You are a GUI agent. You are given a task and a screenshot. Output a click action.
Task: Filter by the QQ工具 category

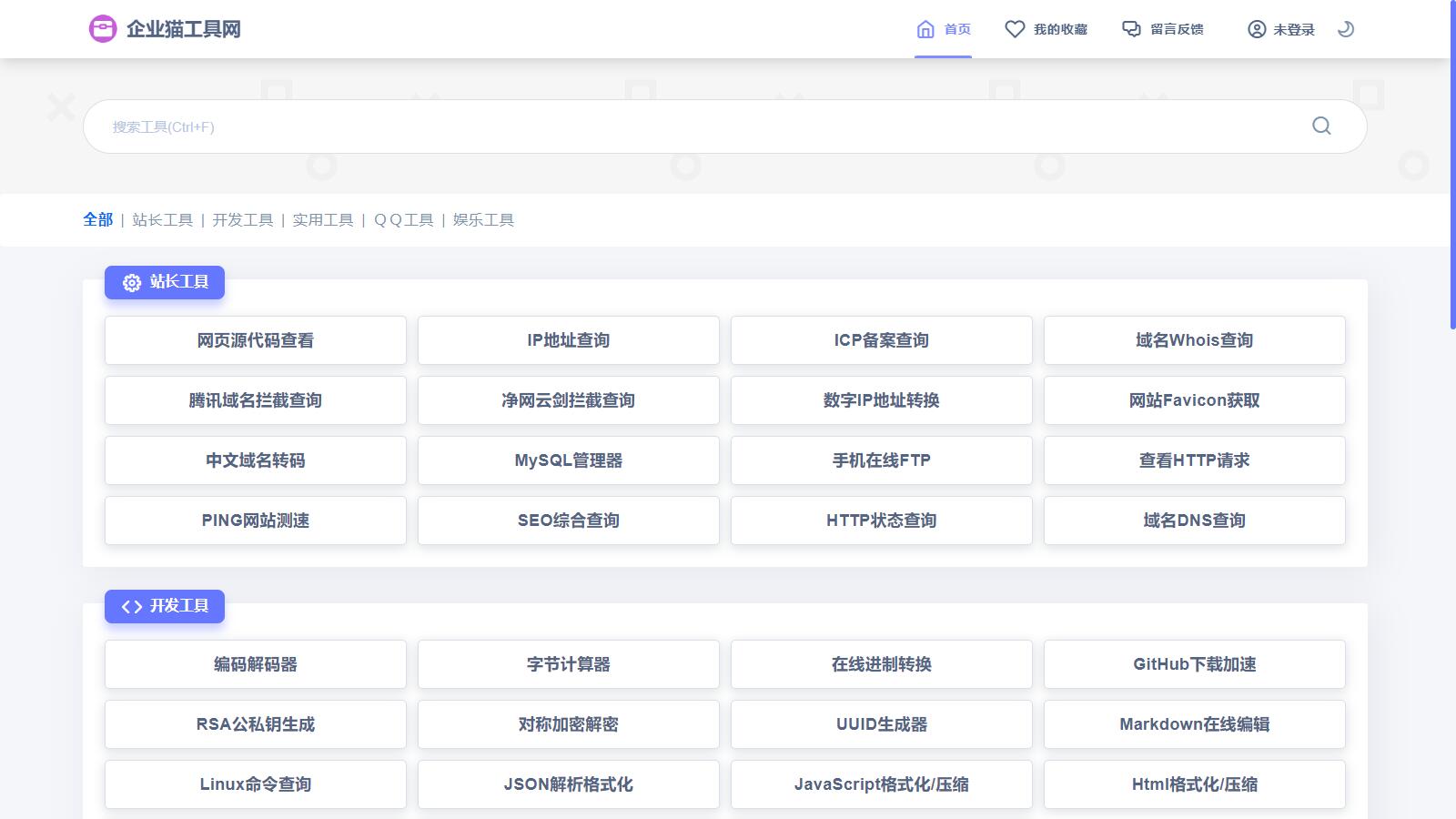404,220
